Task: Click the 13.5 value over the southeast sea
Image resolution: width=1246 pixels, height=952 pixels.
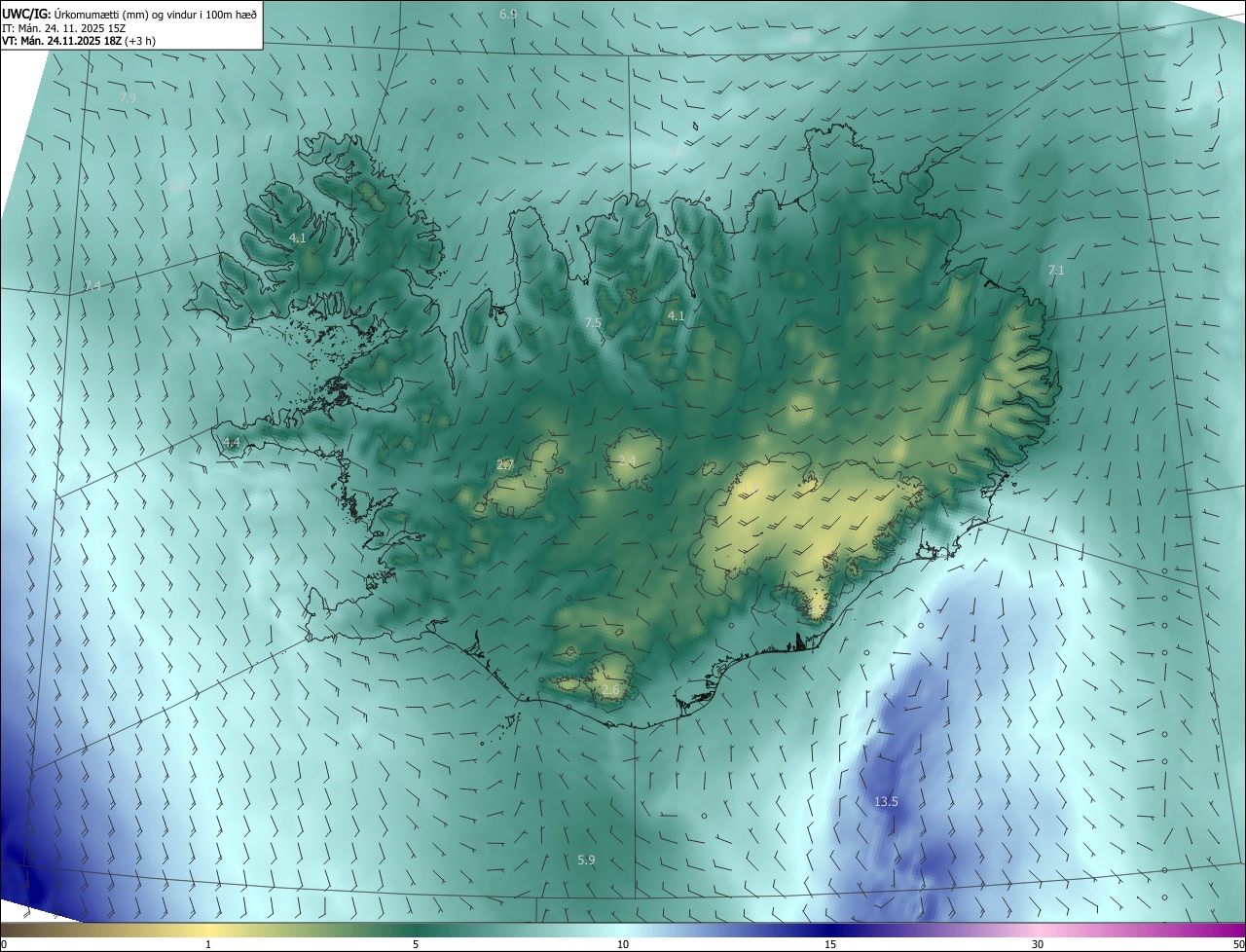Action: pos(886,801)
